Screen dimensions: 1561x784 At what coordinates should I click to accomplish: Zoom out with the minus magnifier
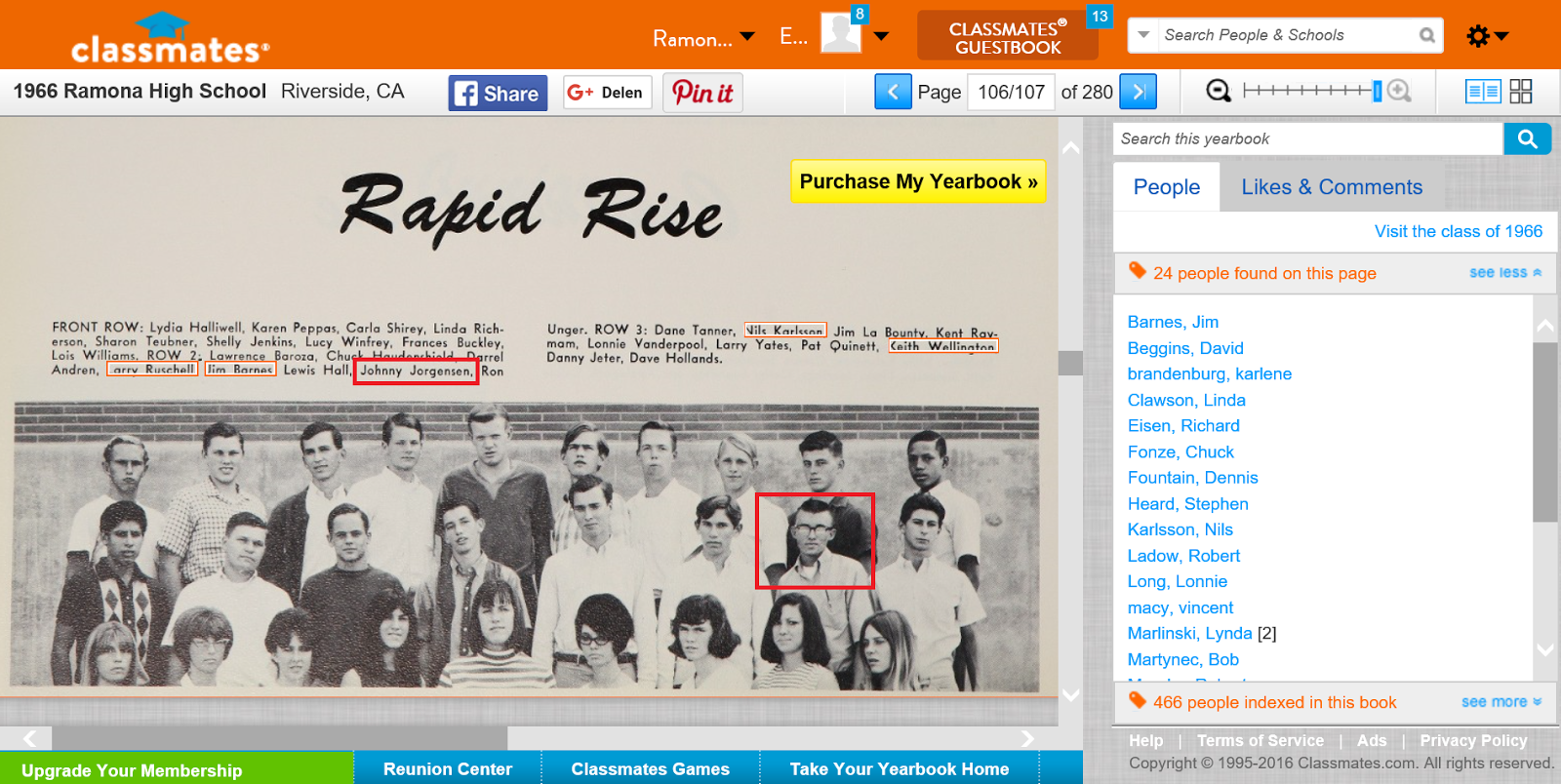click(x=1218, y=91)
